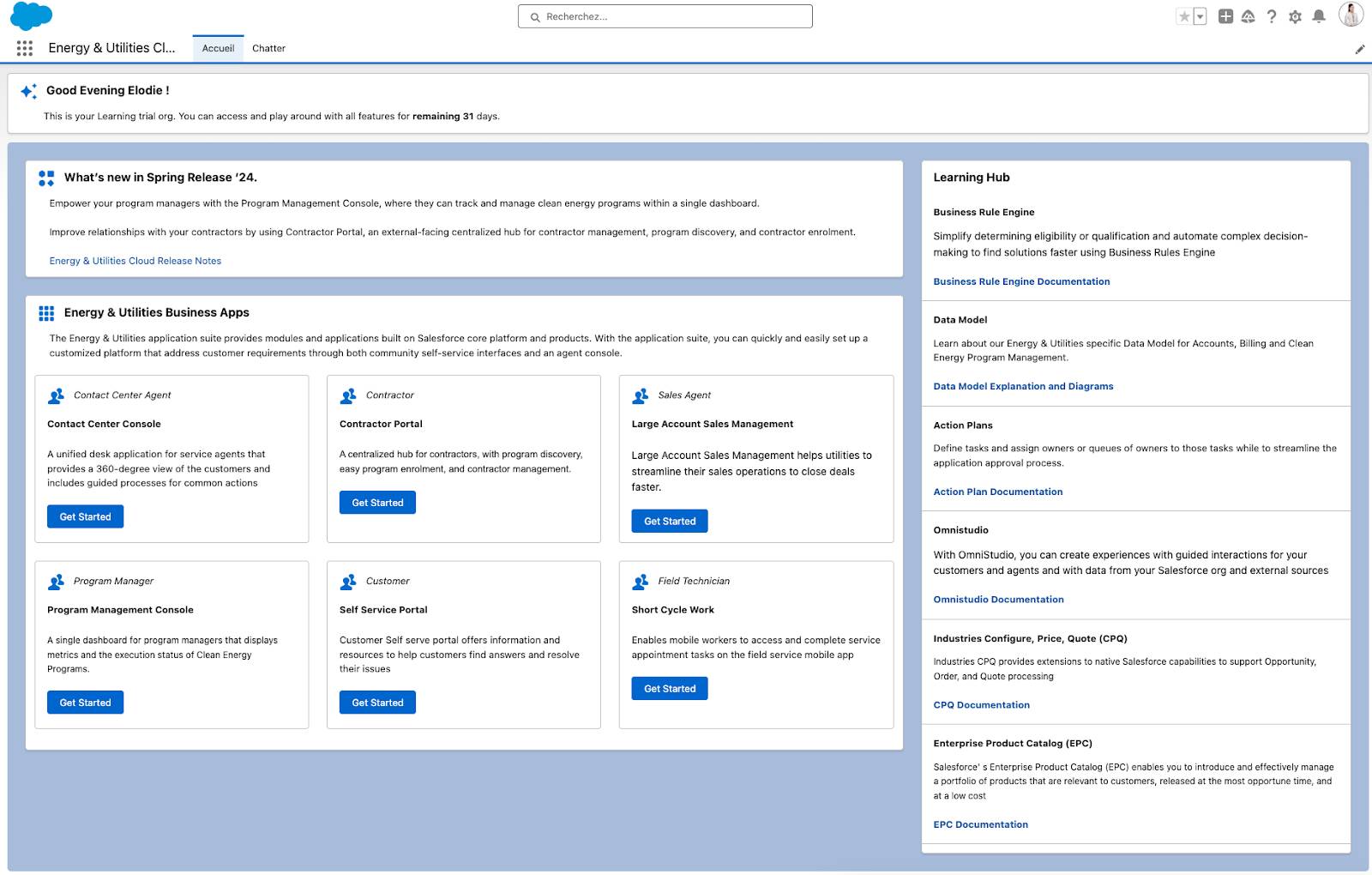
Task: Click the Salesforce cloud logo
Action: [31, 16]
